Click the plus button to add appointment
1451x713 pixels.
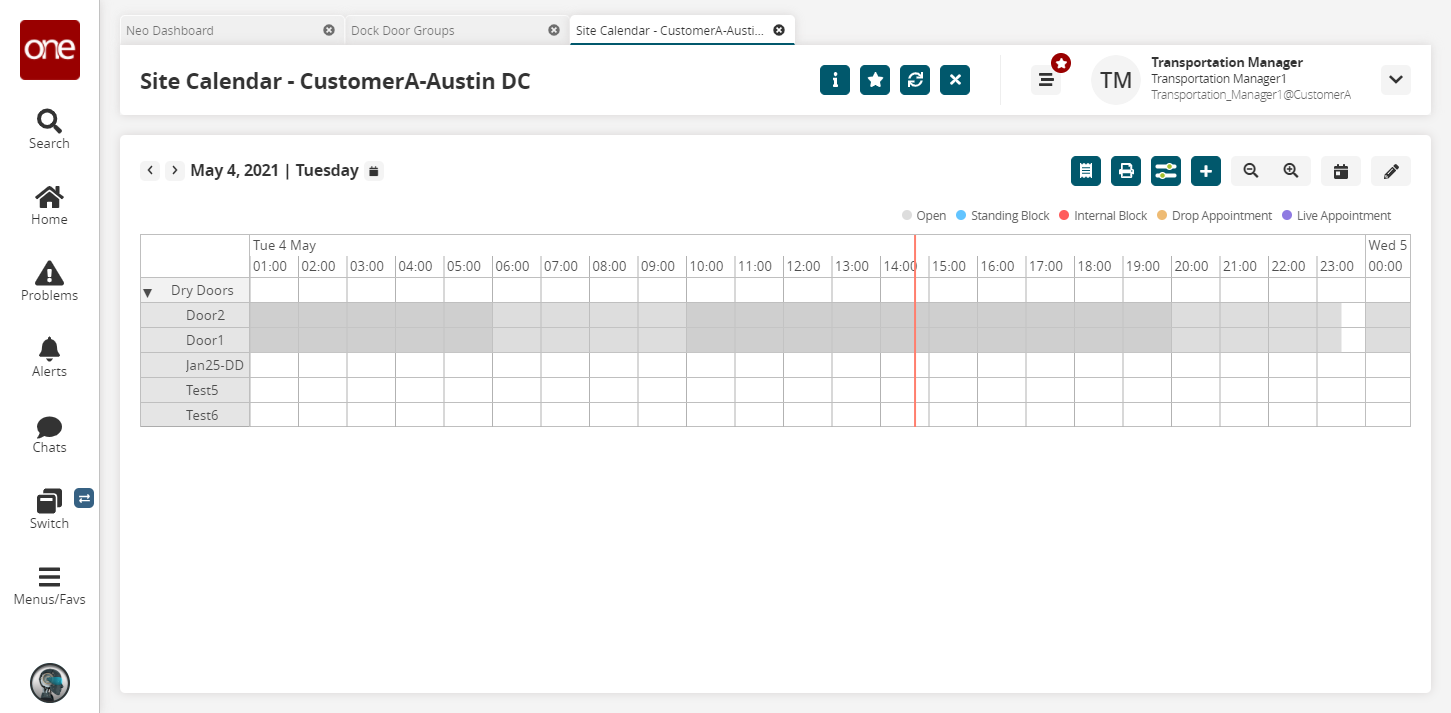tap(1206, 171)
